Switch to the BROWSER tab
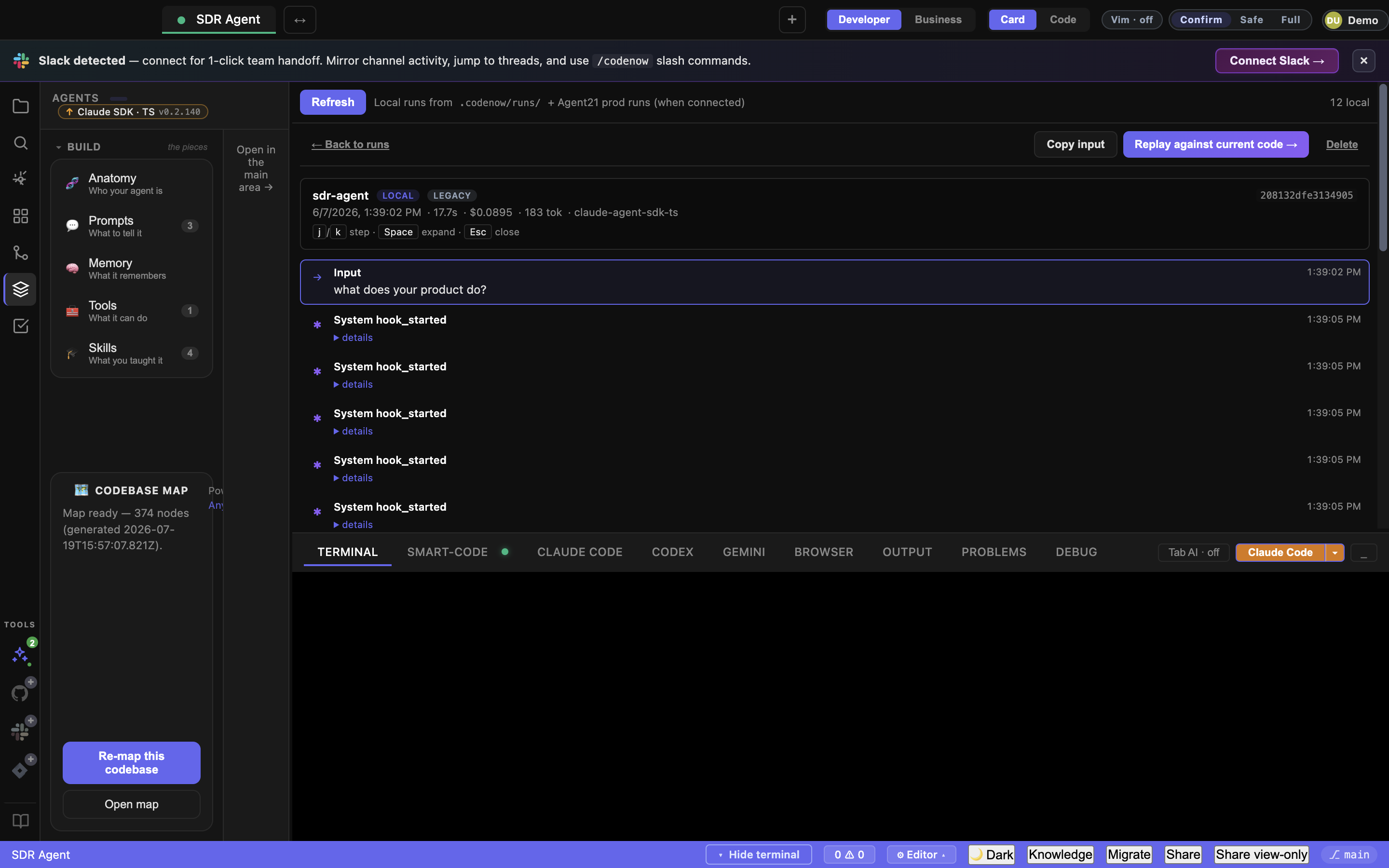This screenshot has height=868, width=1389. coord(824,552)
